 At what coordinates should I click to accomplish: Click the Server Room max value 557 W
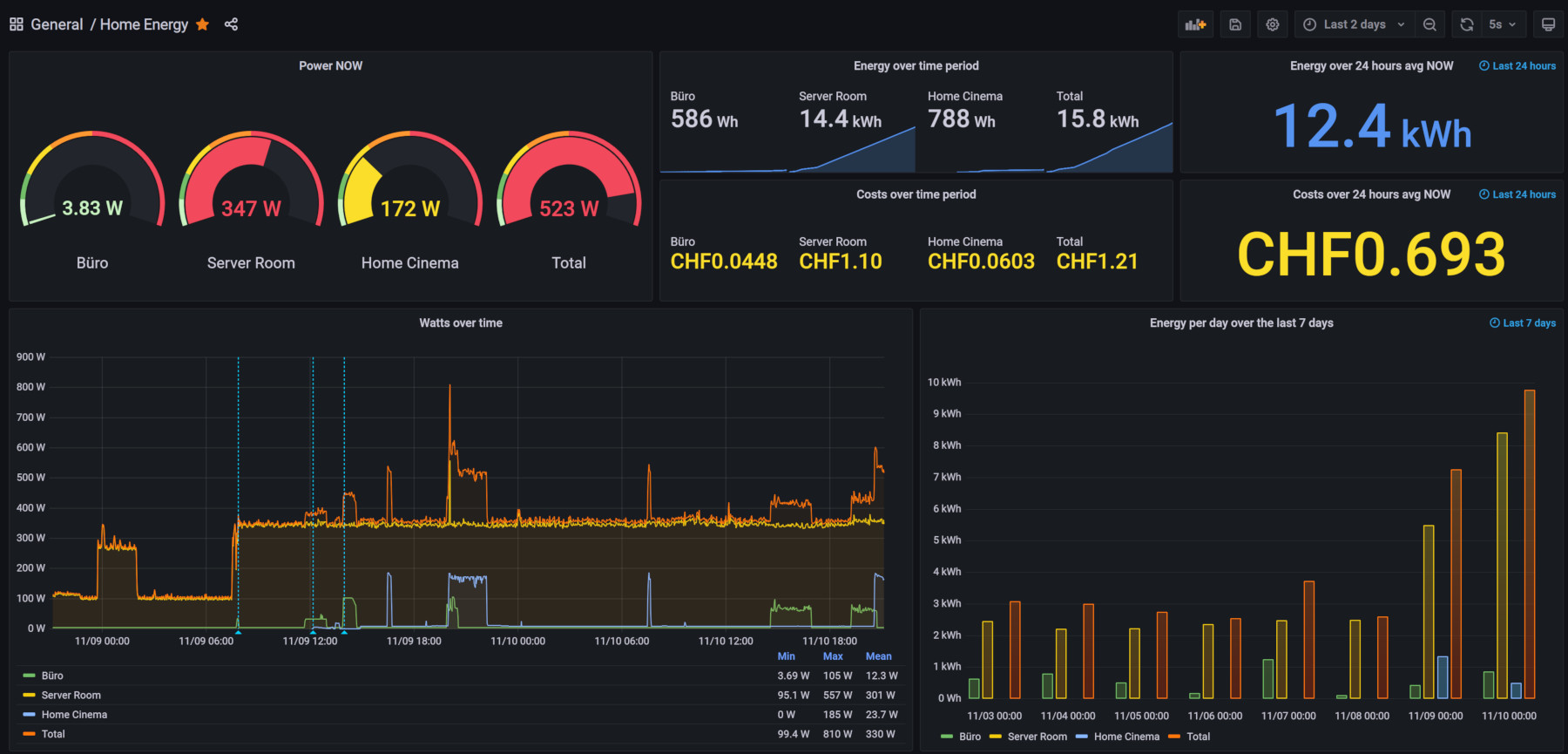(x=838, y=695)
